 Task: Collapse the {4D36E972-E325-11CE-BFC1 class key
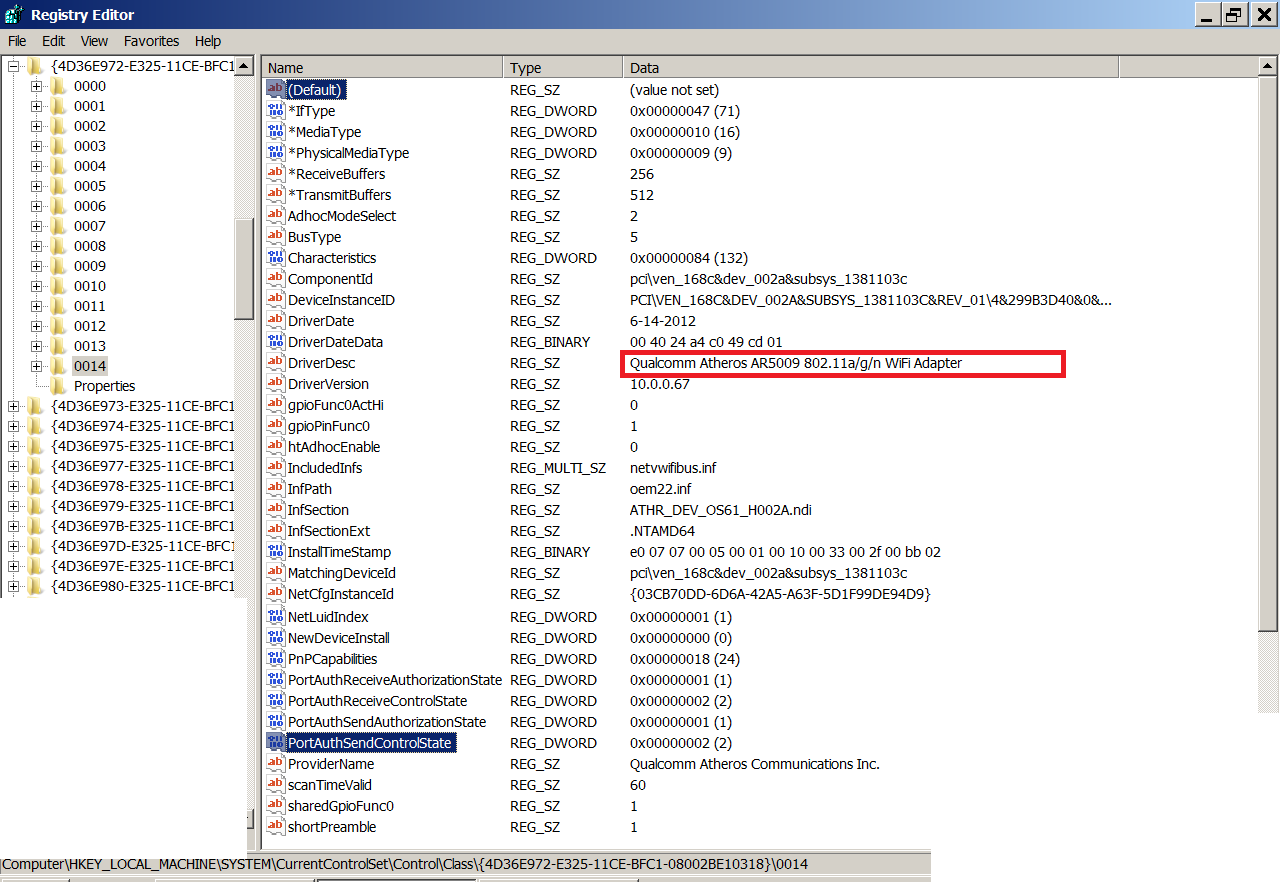[x=13, y=66]
